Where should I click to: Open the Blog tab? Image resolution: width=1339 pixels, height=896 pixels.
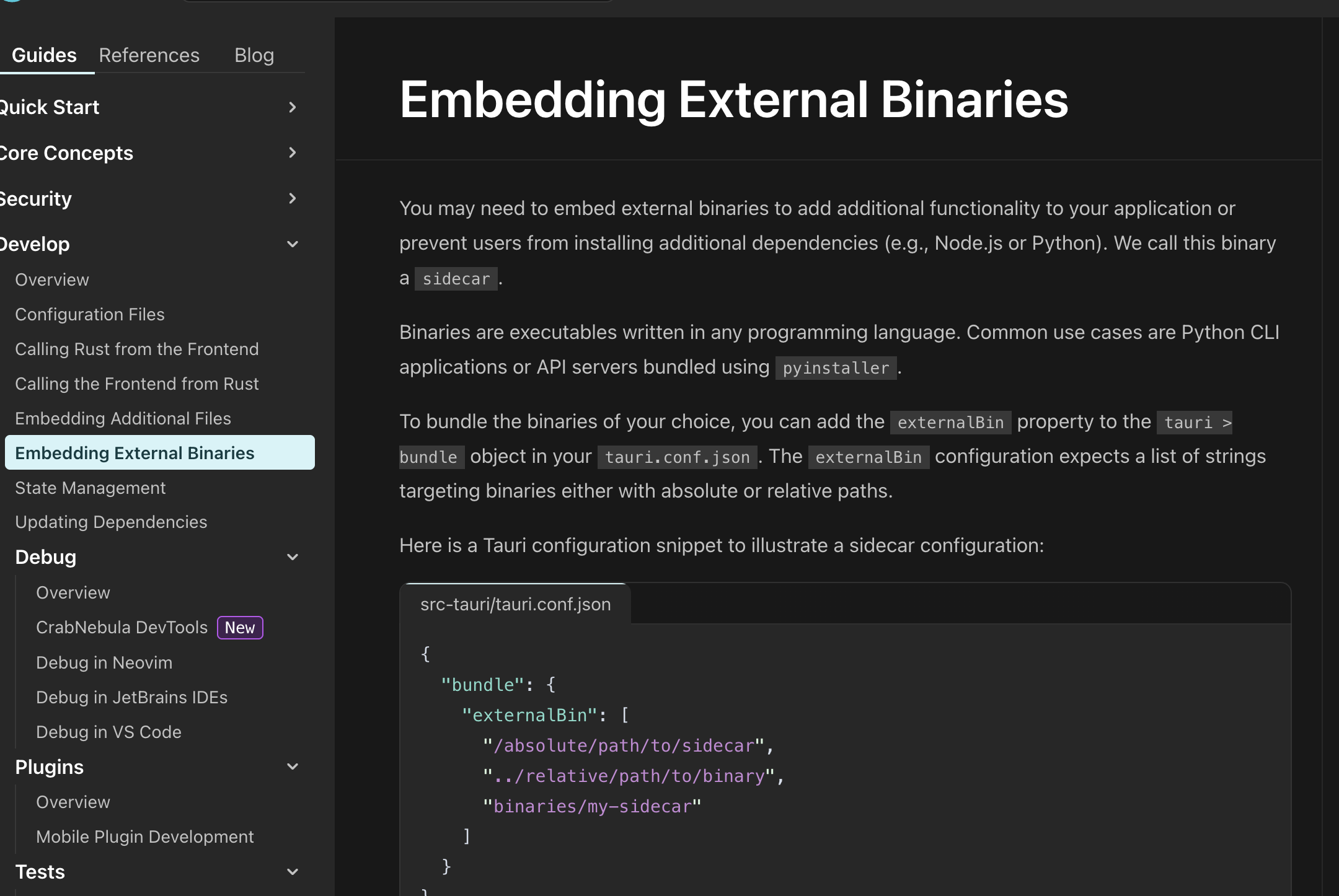(x=254, y=55)
